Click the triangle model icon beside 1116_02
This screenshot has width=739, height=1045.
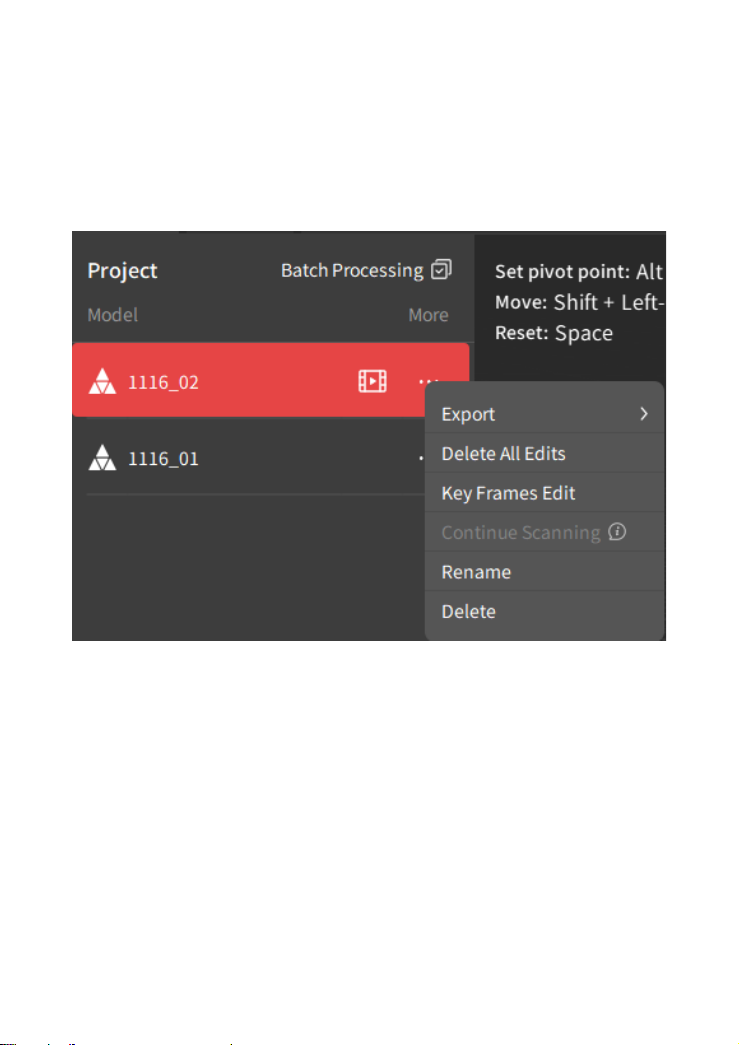click(103, 381)
